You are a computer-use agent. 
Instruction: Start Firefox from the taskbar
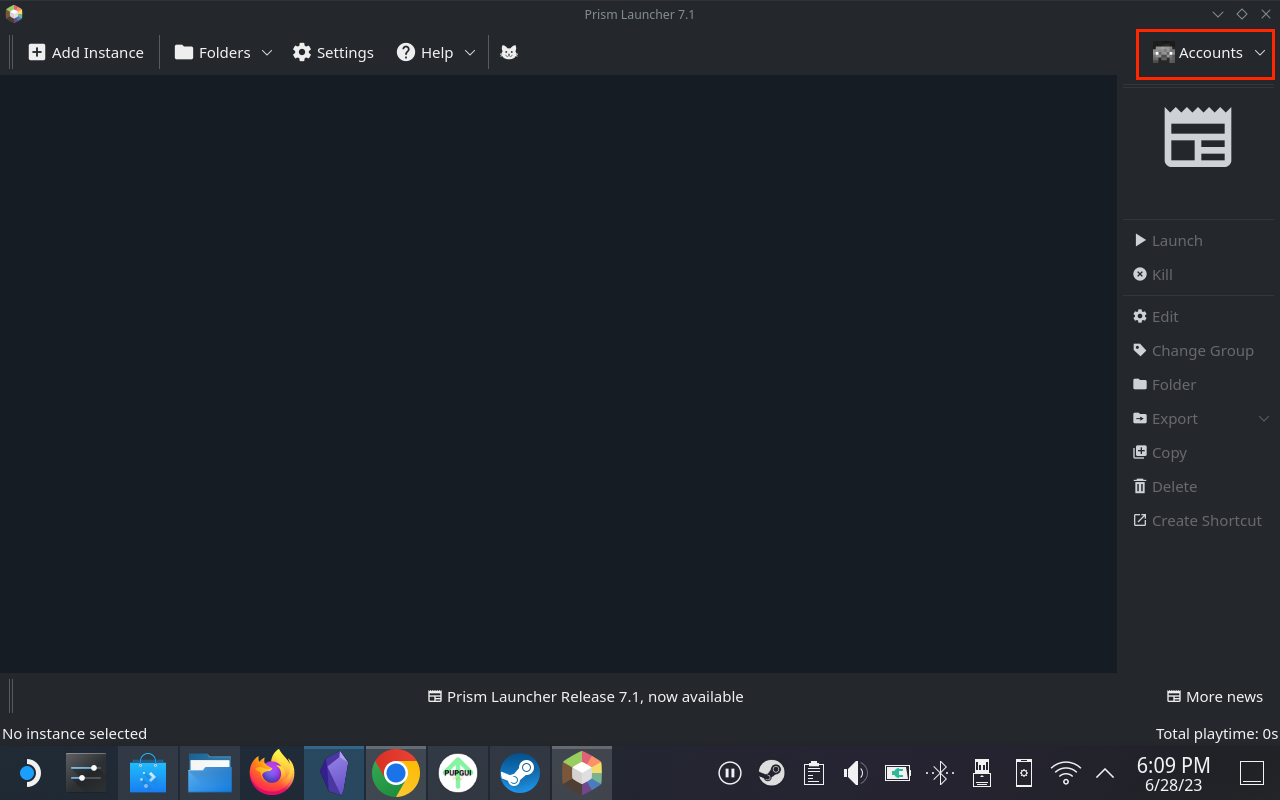(x=272, y=772)
